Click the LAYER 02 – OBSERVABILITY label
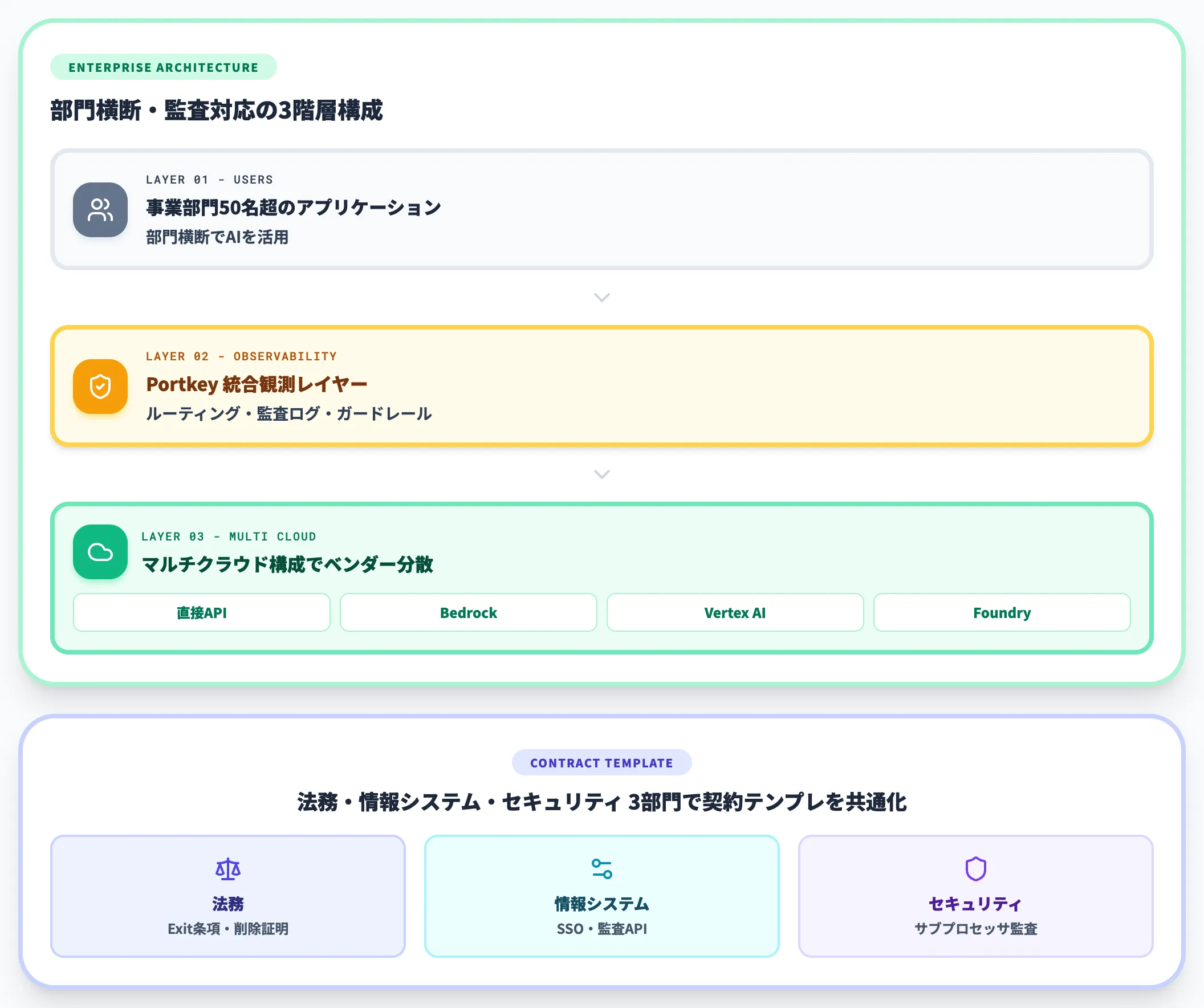The height and width of the screenshot is (1008, 1204). coord(241,356)
